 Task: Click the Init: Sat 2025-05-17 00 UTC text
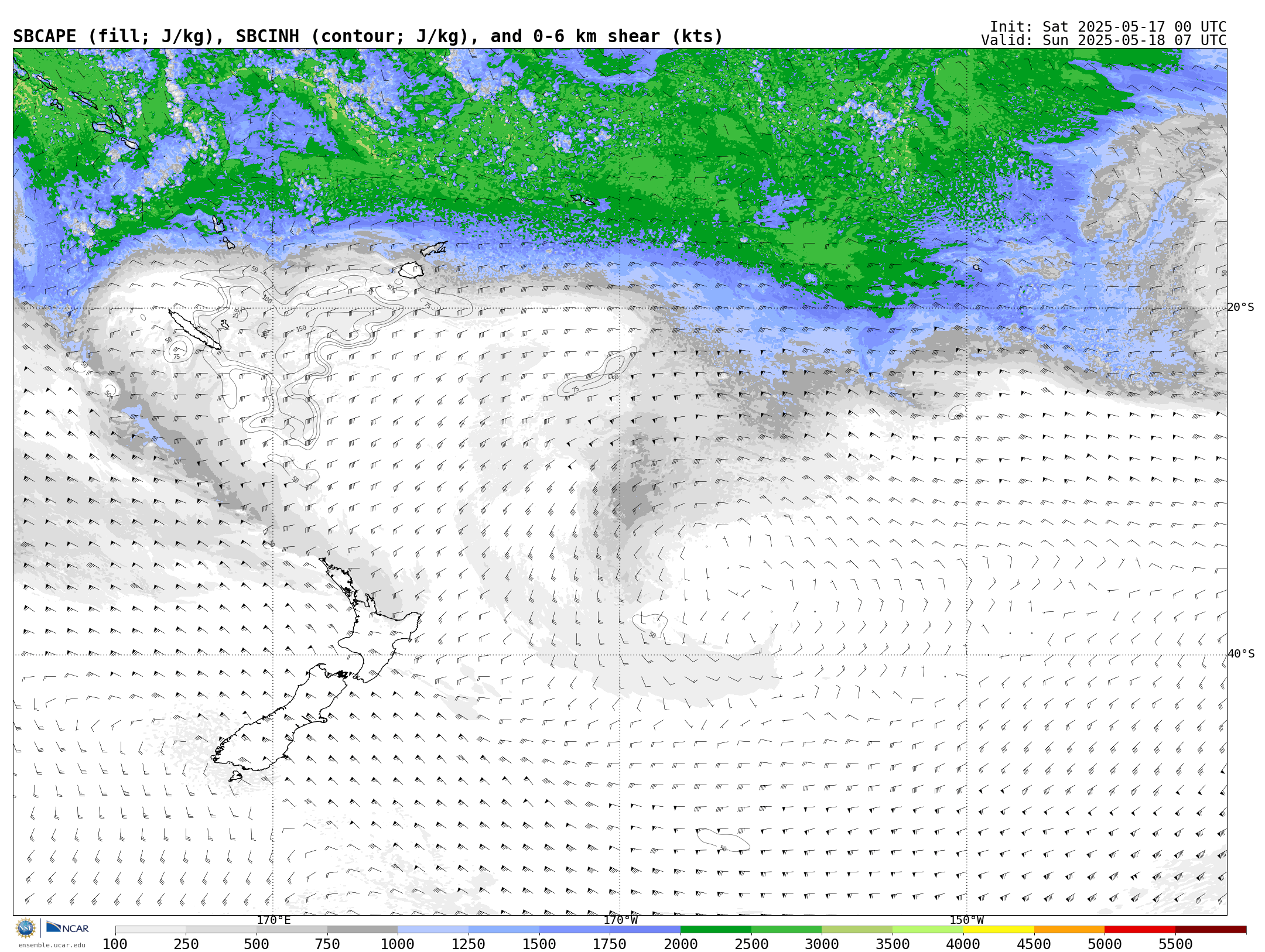1108,27
